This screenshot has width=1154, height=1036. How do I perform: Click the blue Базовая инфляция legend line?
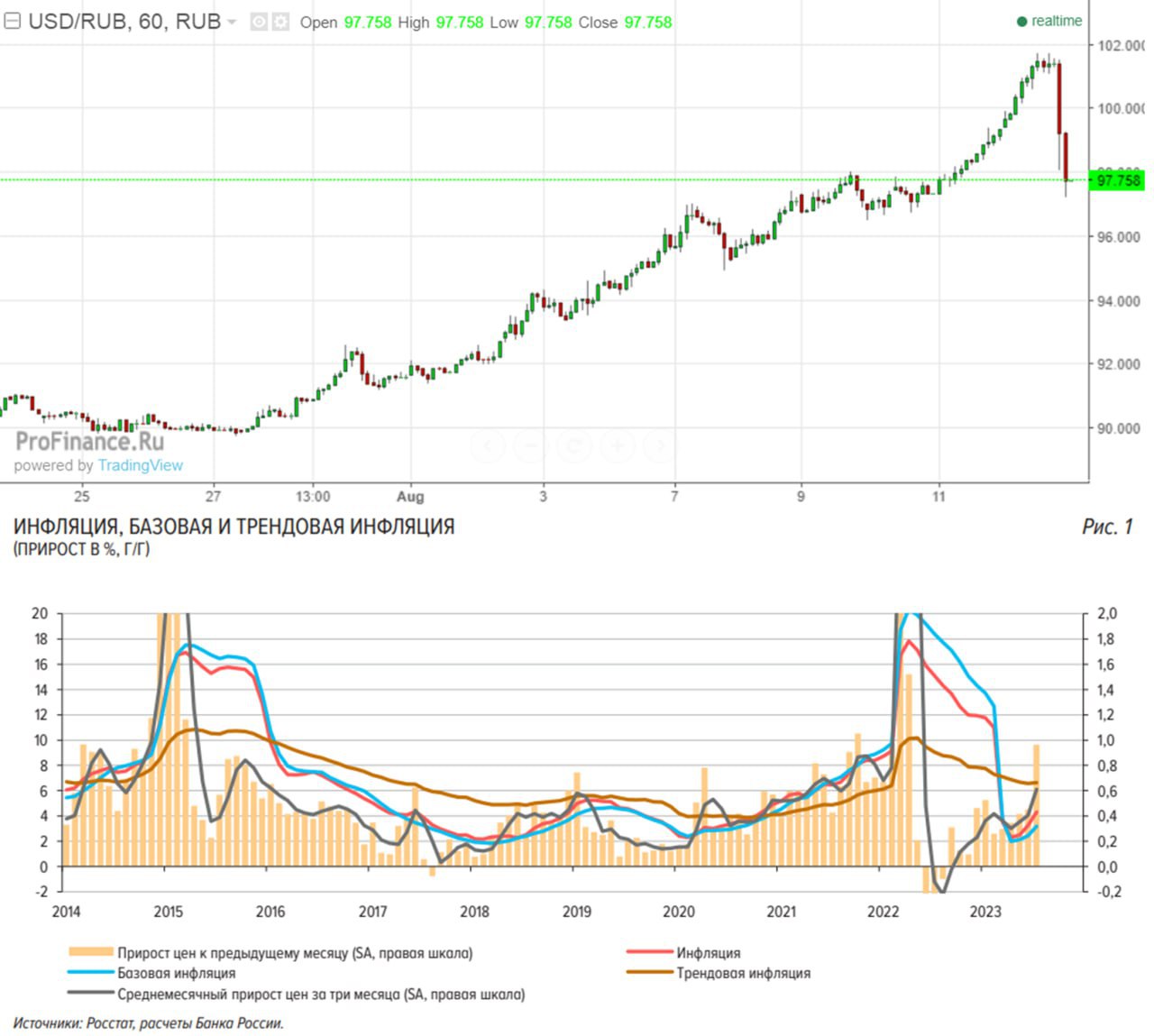(x=91, y=973)
